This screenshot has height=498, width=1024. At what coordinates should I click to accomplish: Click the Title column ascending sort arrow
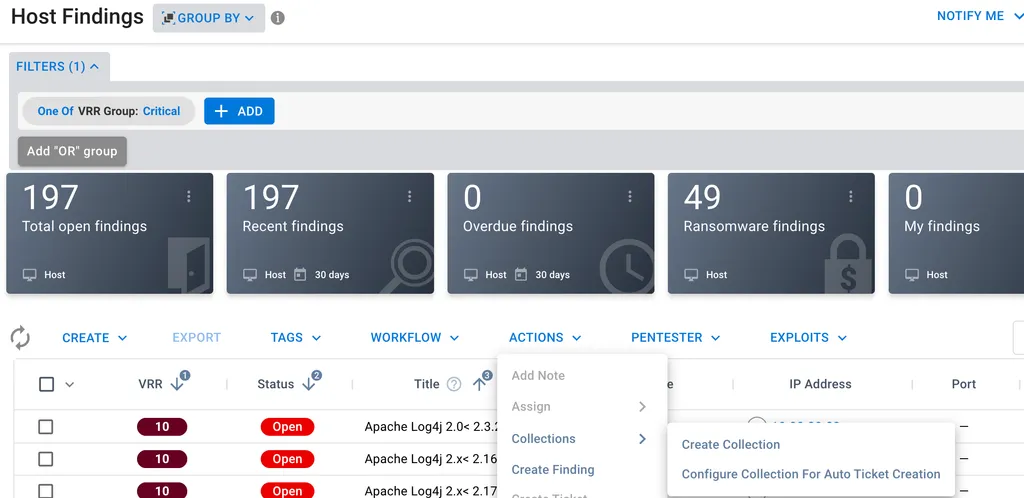pos(479,384)
